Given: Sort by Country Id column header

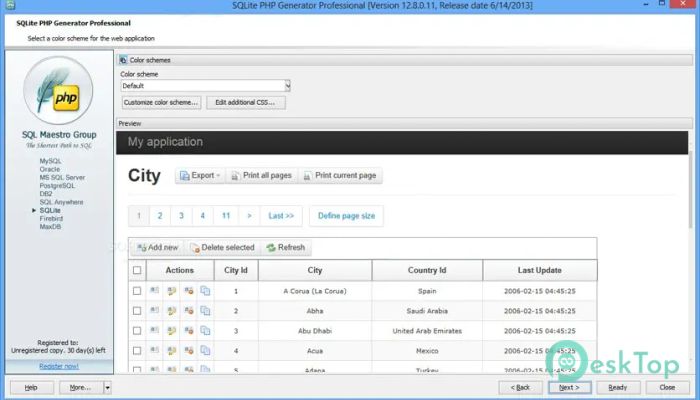Looking at the screenshot, I should tap(427, 270).
